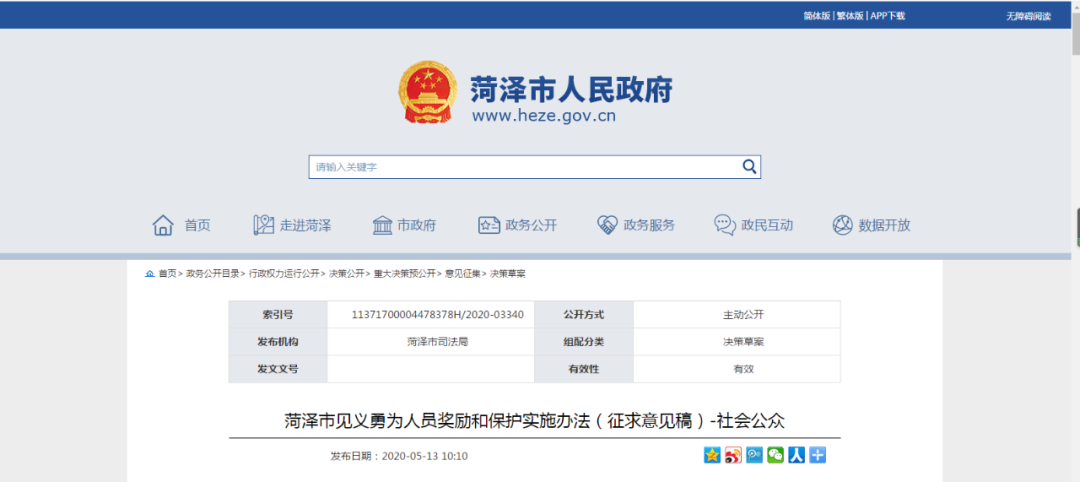Viewport: 1080px width, 482px height.
Task: Open 政务服务 navigation item
Action: (x=636, y=225)
